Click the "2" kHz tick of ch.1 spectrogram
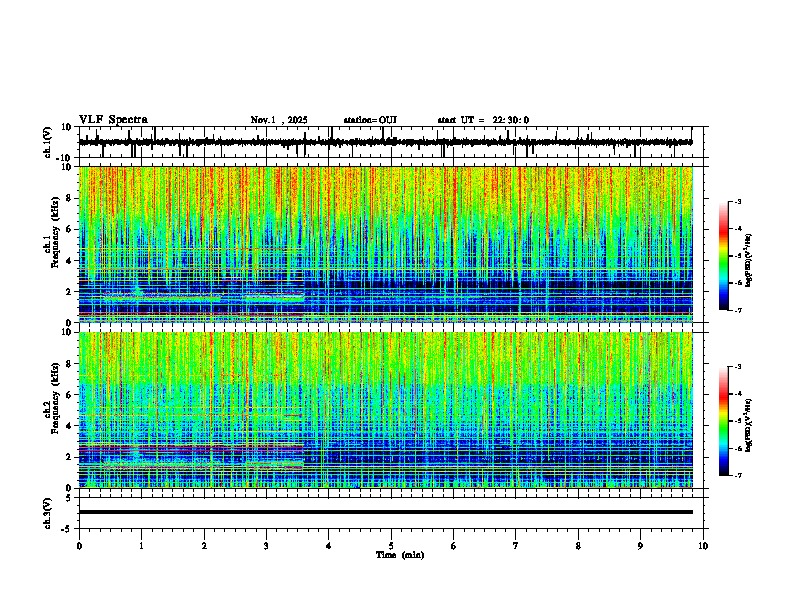The width and height of the screenshot is (792, 612). [69, 292]
